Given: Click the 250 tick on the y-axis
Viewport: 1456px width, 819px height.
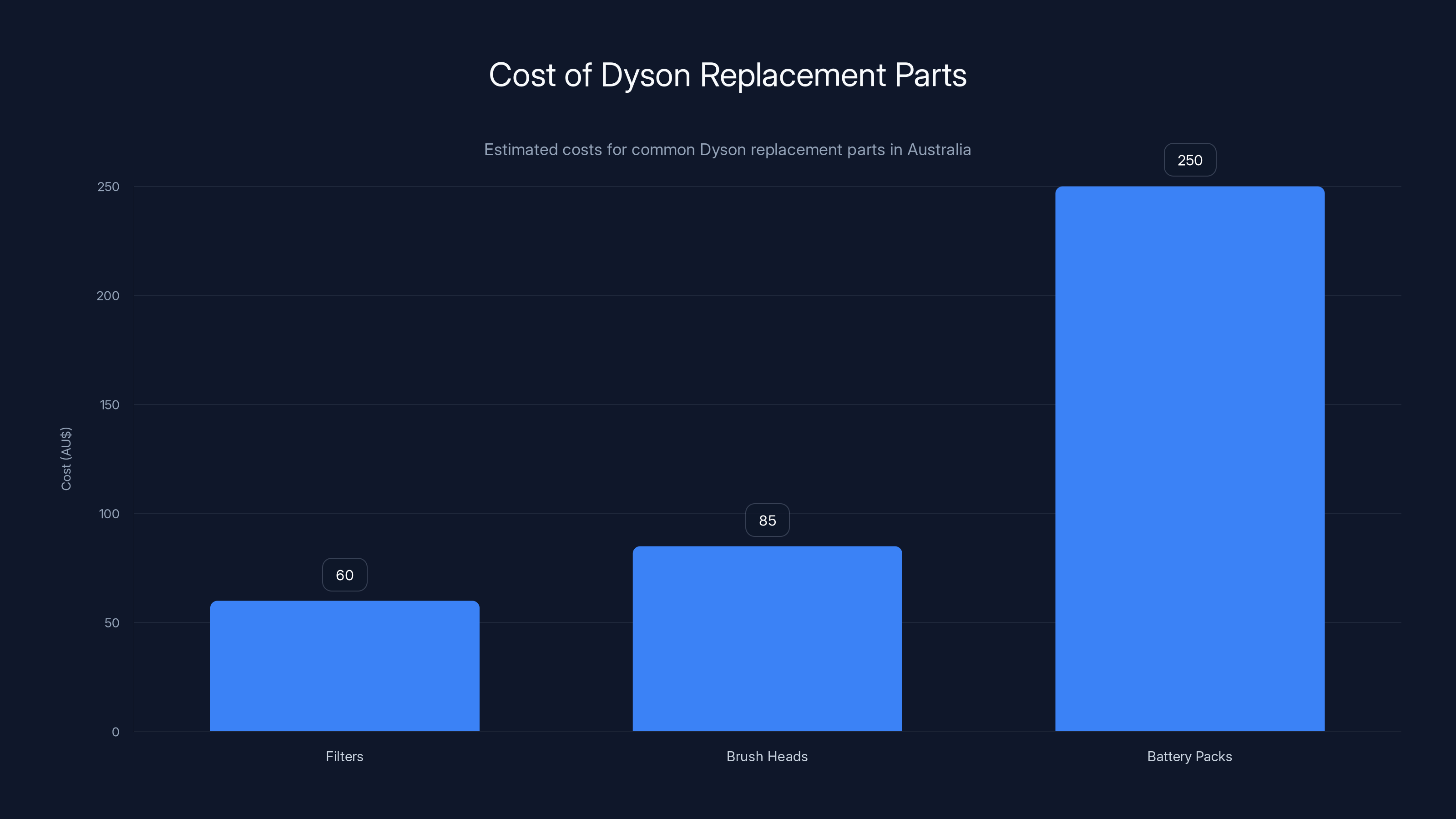Looking at the screenshot, I should click(x=108, y=186).
